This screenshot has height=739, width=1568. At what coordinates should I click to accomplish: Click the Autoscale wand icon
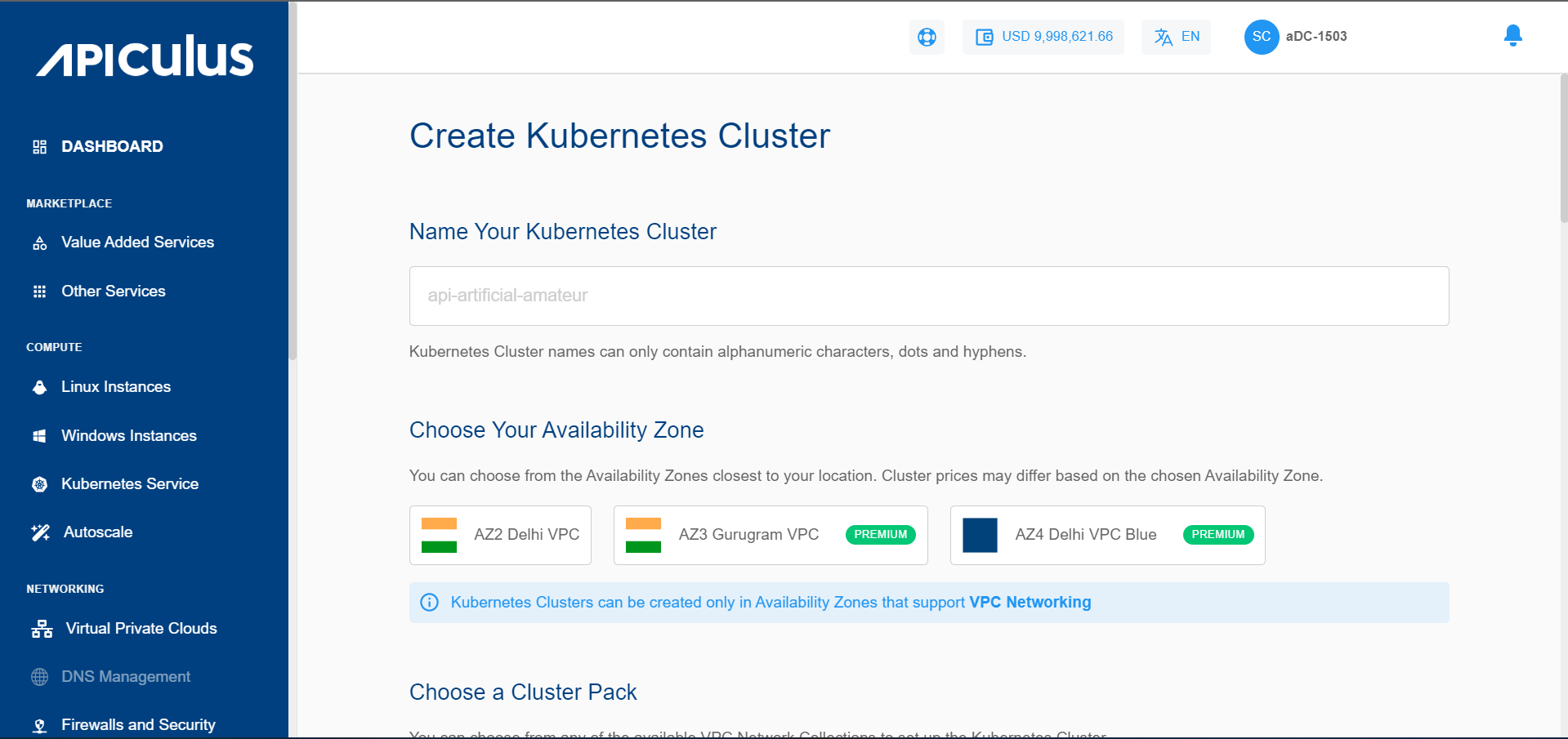coord(40,532)
